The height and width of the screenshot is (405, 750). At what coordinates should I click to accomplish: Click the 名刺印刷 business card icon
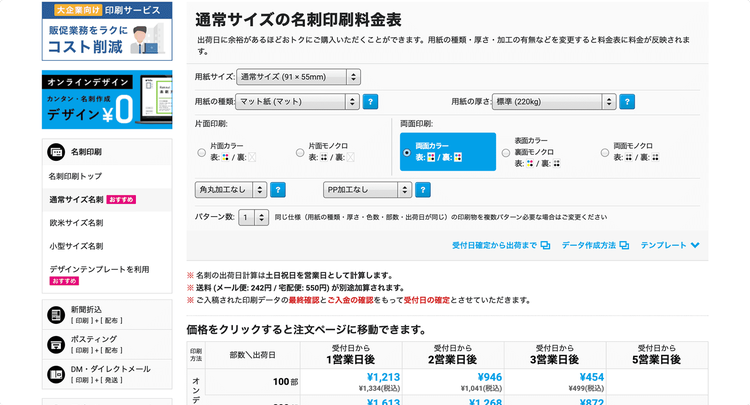[56, 152]
